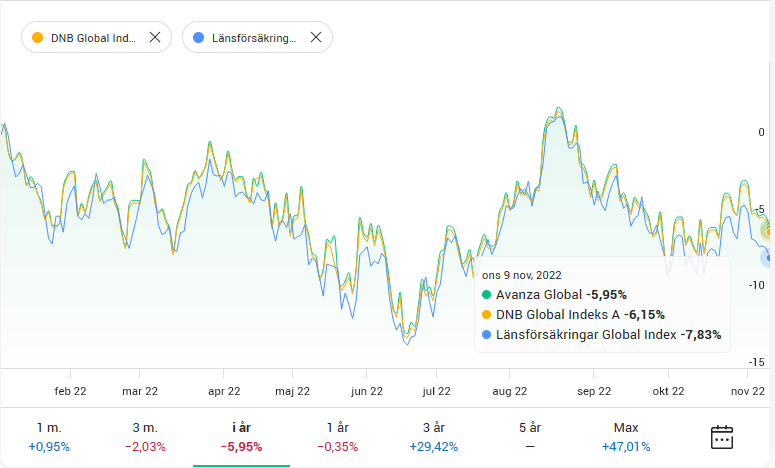
Task: Click the Länsförsäkring... chip label
Action: pos(256,37)
